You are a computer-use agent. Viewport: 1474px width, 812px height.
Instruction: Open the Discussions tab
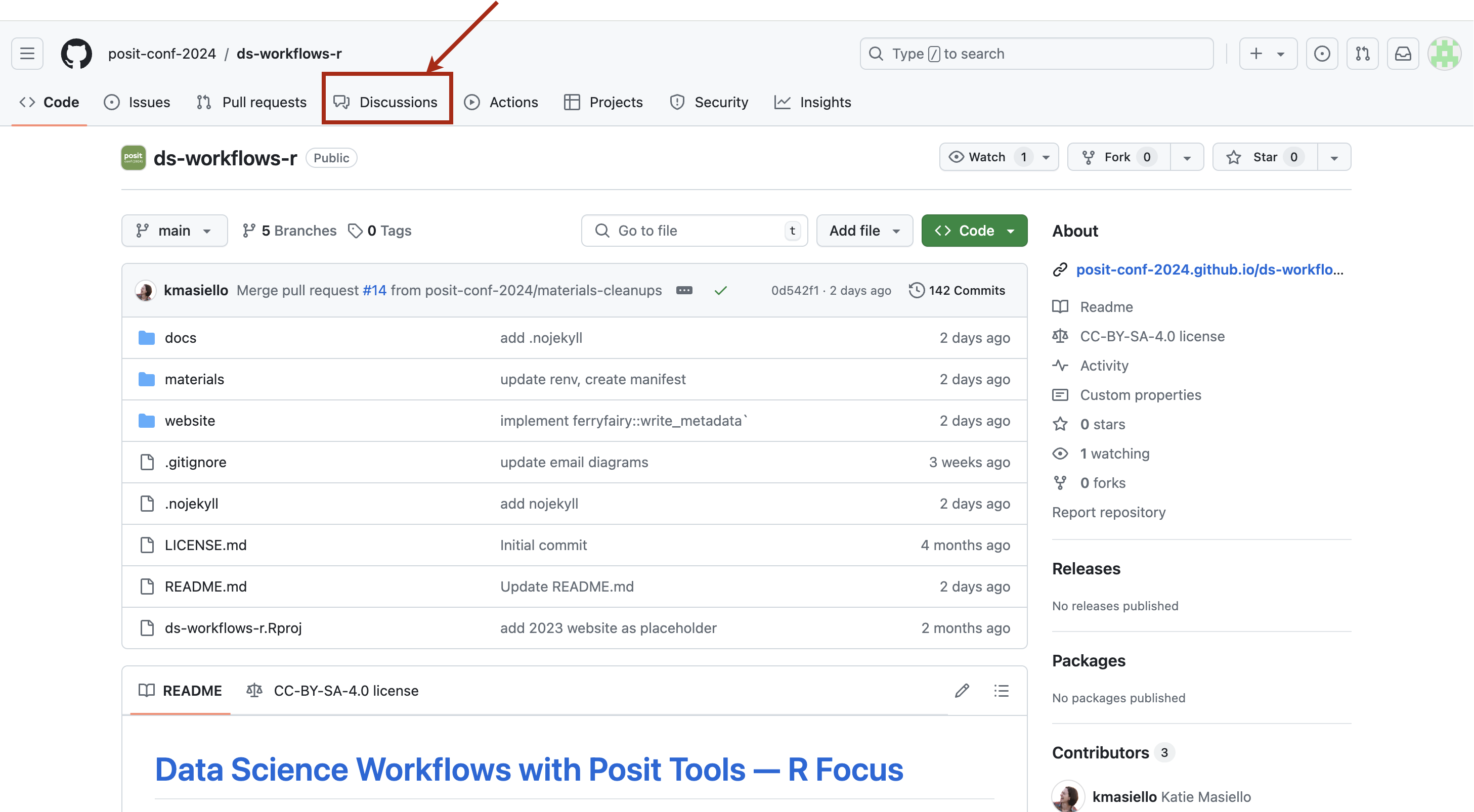tap(386, 102)
